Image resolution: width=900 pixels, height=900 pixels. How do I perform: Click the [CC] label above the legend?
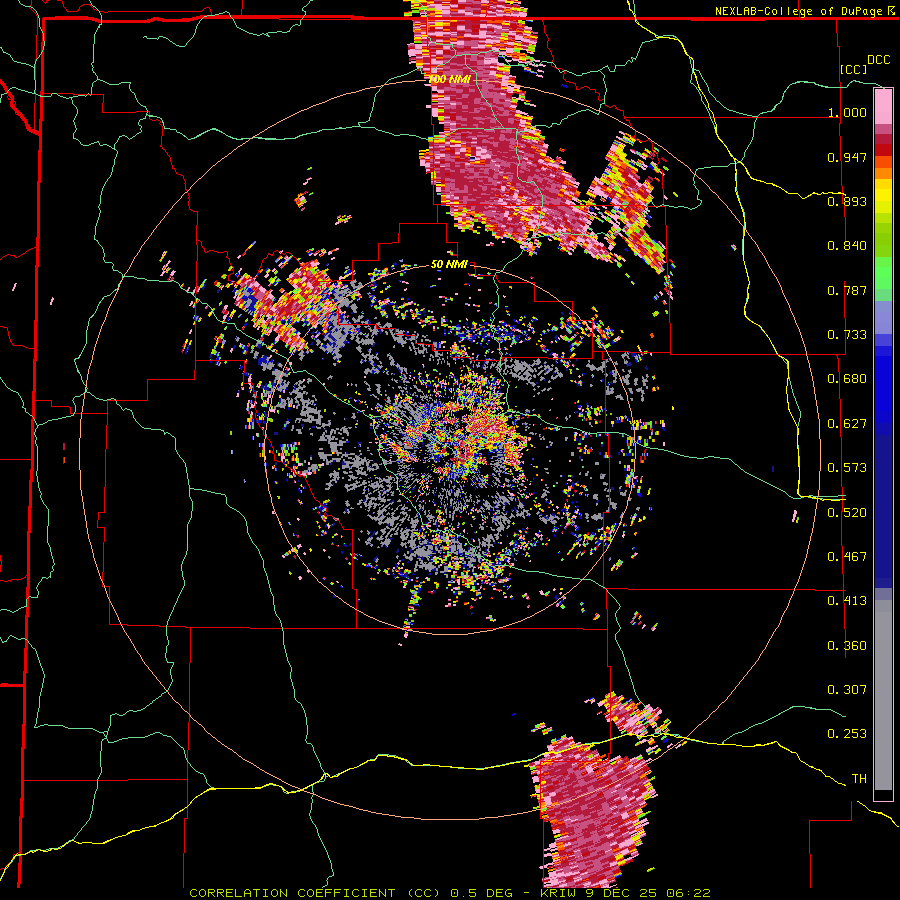coord(854,69)
